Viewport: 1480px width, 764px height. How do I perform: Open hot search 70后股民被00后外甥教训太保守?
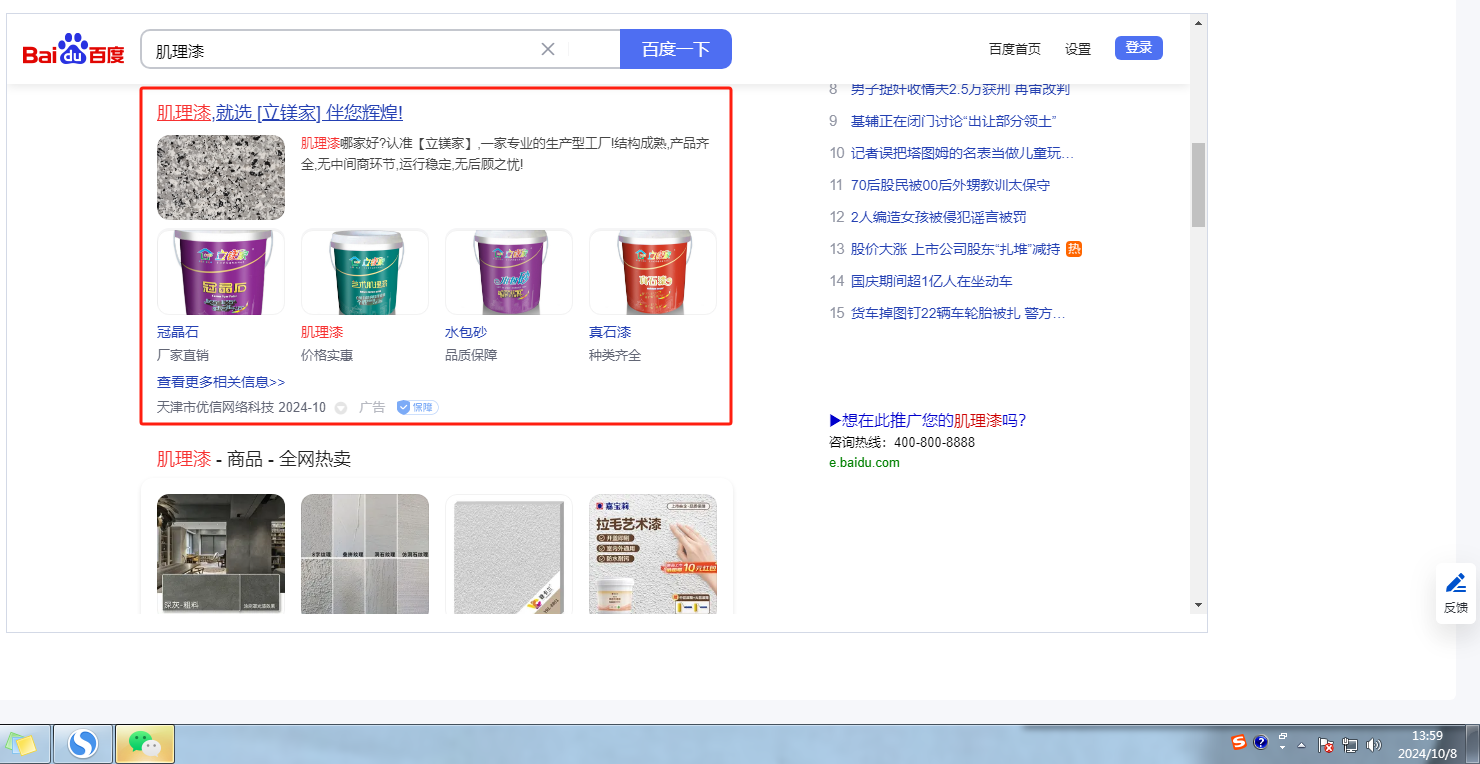pos(950,185)
